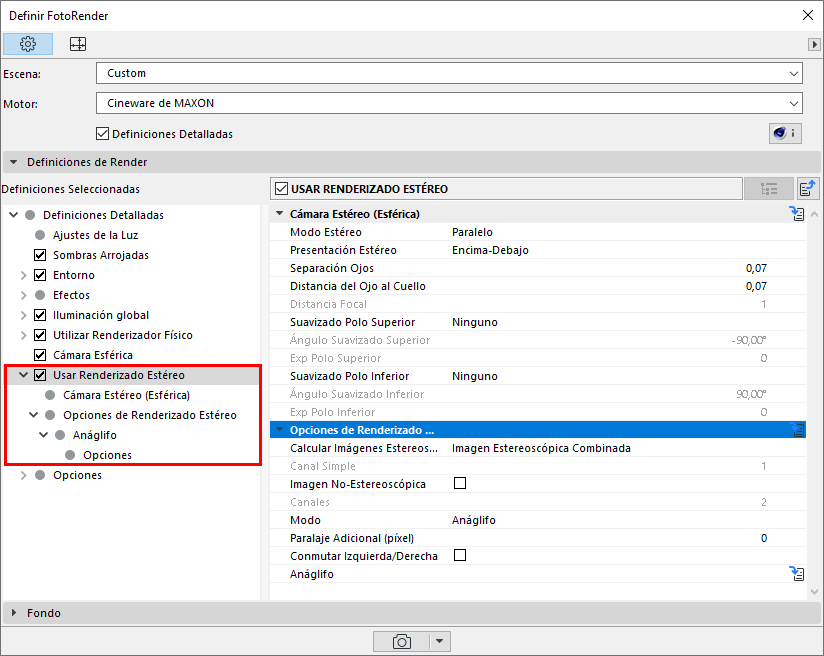The height and width of the screenshot is (656, 824).
Task: Toggle Cámara Esférica checkbox
Action: [x=40, y=355]
